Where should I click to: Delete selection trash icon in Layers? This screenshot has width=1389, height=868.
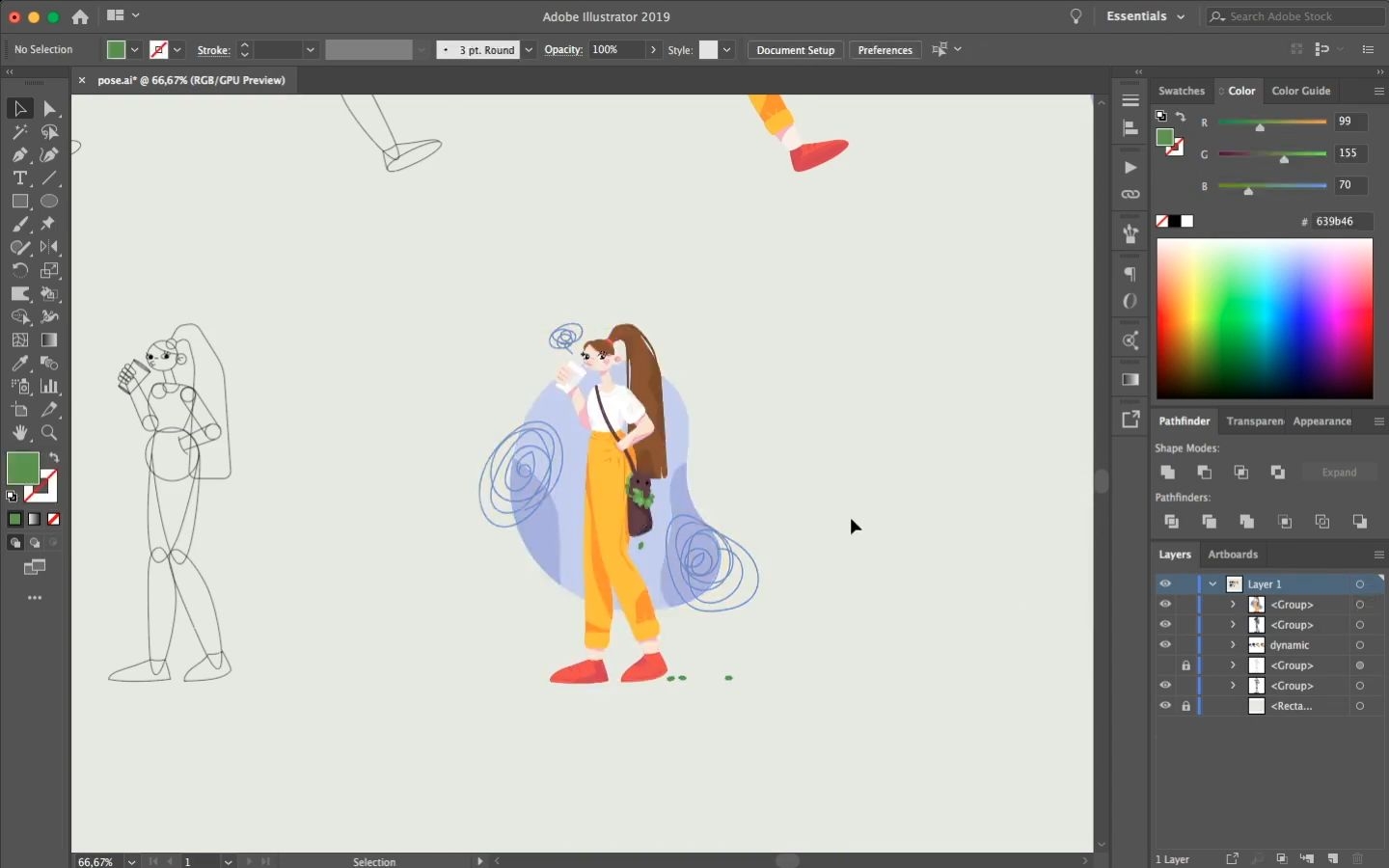tap(1358, 858)
